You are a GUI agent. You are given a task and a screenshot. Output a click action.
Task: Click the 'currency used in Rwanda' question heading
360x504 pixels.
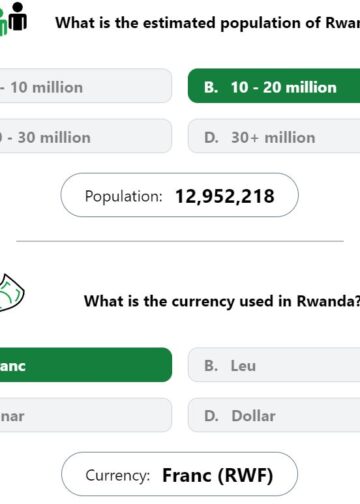tap(222, 301)
